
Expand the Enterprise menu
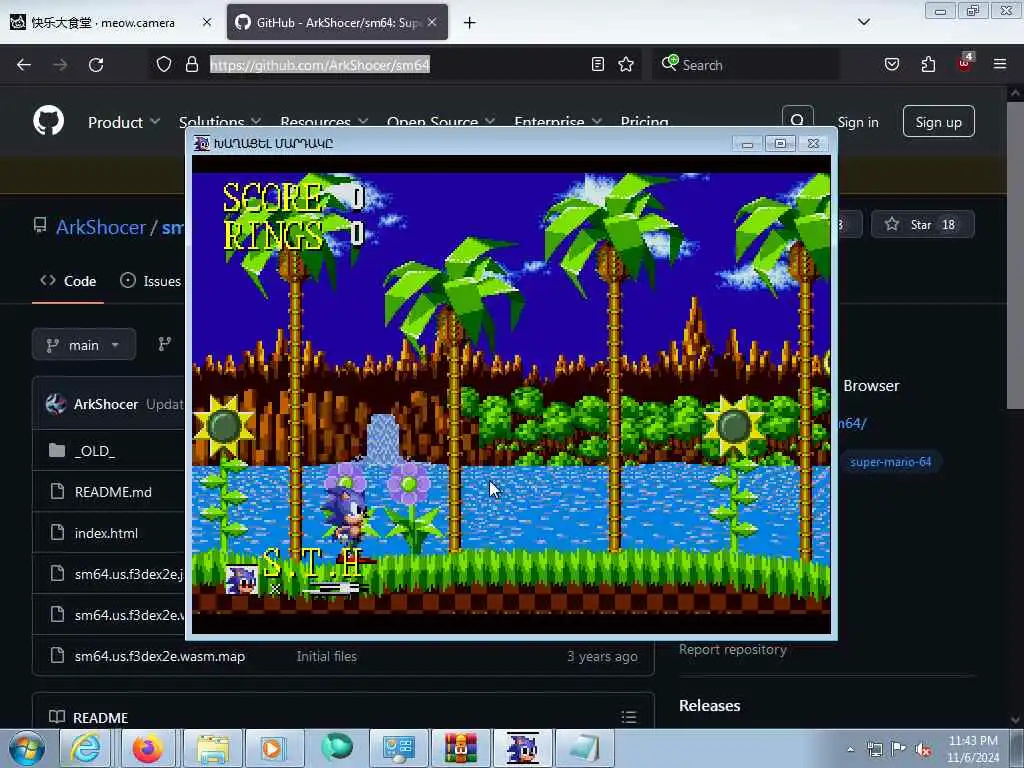point(558,122)
